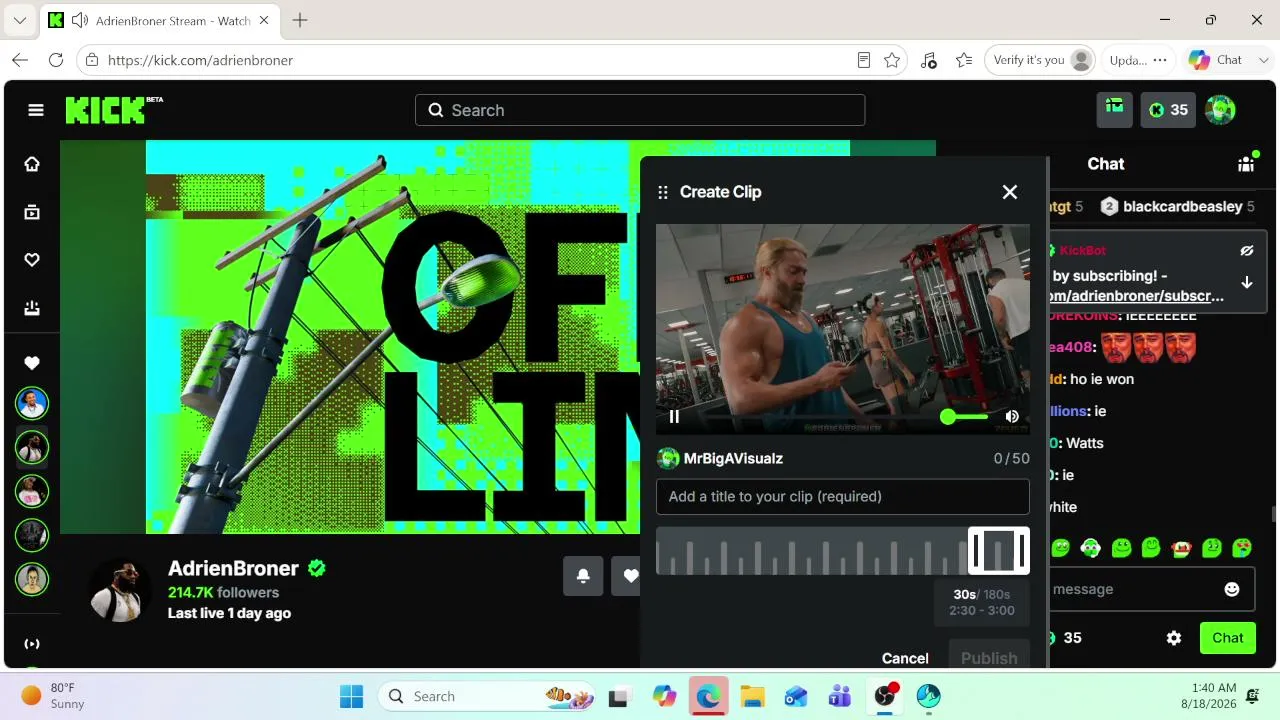This screenshot has height=720, width=1280.
Task: Open the AdrienBroner channel avatar
Action: click(121, 590)
